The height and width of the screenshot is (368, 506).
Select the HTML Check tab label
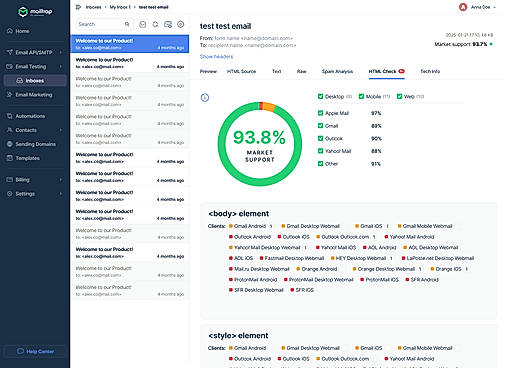382,71
